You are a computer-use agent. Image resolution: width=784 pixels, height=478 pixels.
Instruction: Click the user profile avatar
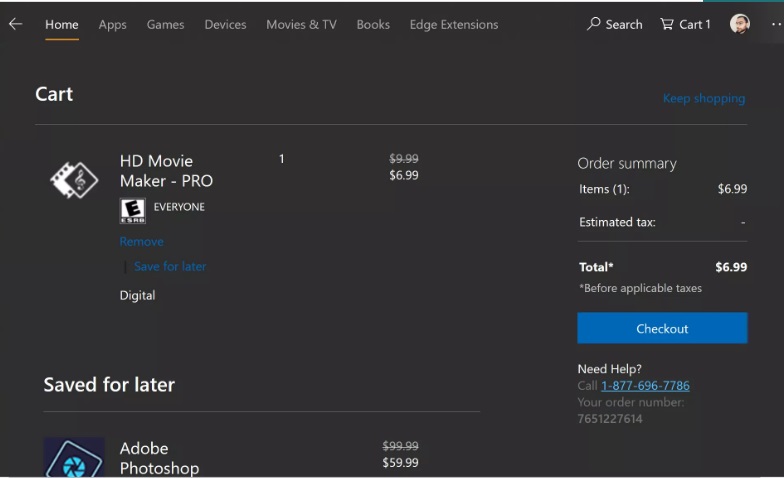[740, 24]
